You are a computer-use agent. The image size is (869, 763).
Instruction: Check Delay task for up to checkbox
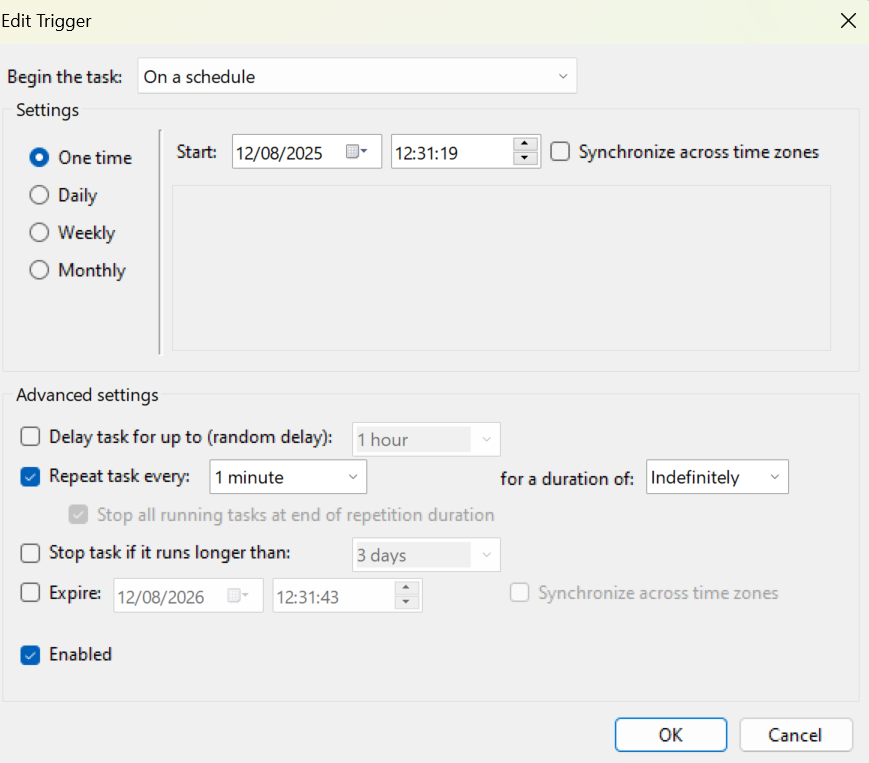[31, 436]
